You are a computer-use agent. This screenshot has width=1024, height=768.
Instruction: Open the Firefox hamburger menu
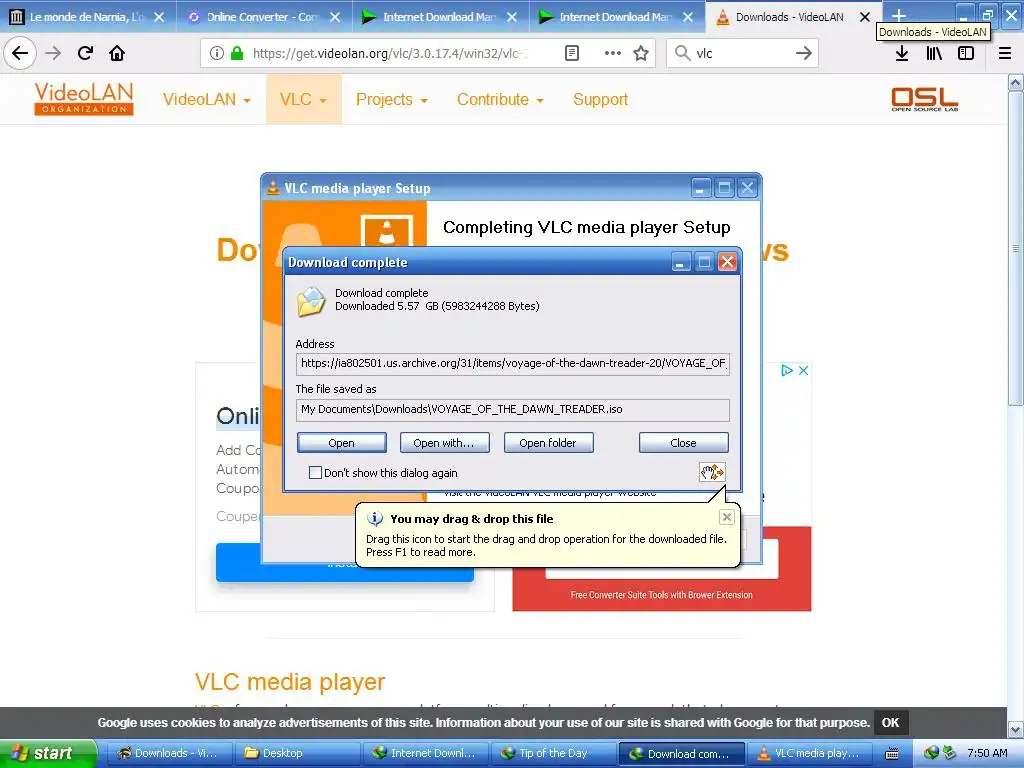click(x=1005, y=53)
